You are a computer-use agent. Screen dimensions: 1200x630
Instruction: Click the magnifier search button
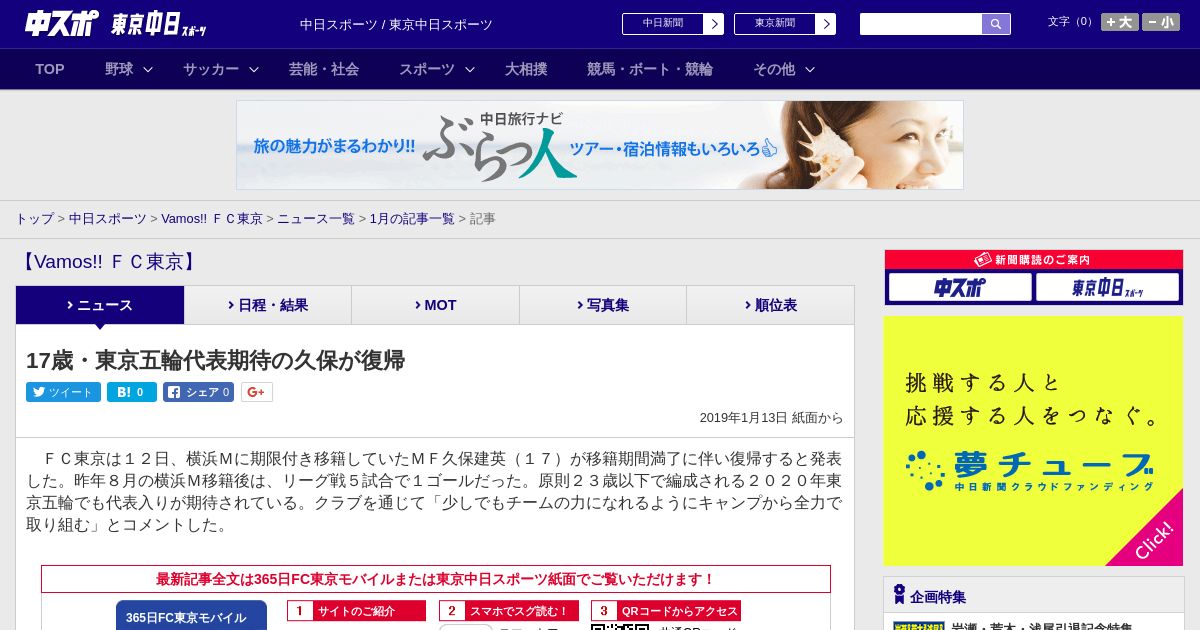996,24
